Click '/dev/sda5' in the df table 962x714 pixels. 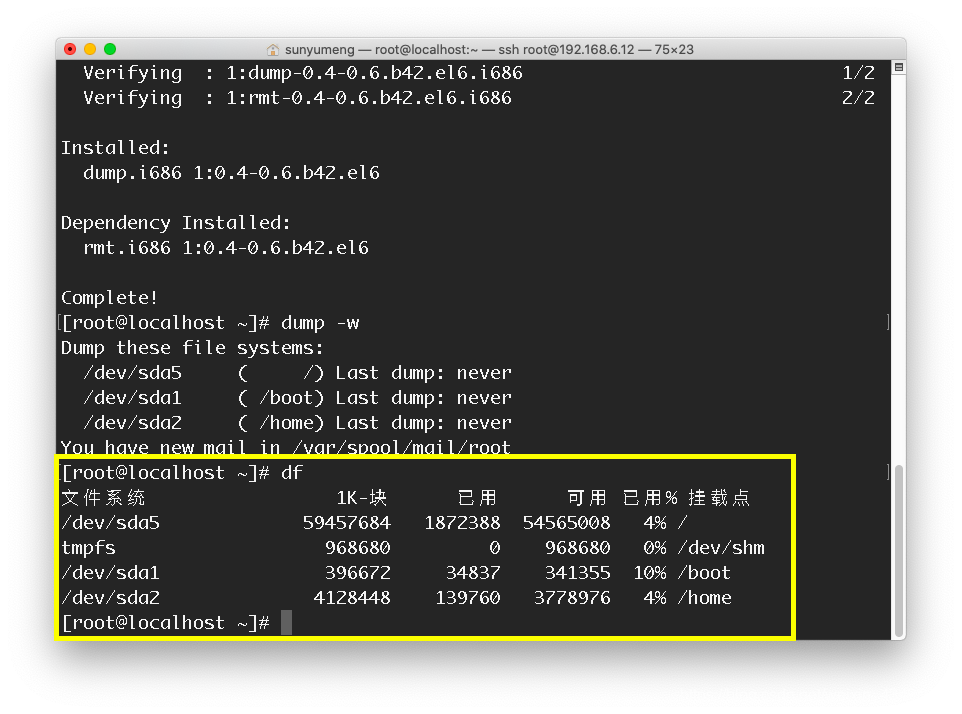[x=110, y=523]
